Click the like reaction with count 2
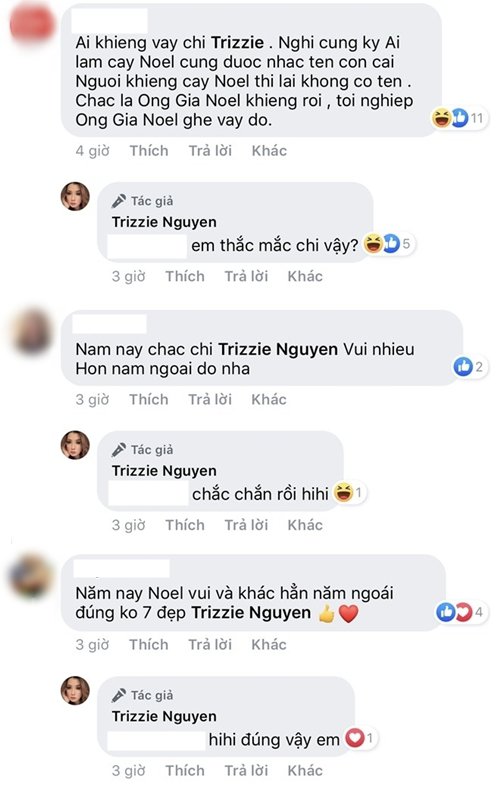This screenshot has height=785, width=500. (x=469, y=366)
